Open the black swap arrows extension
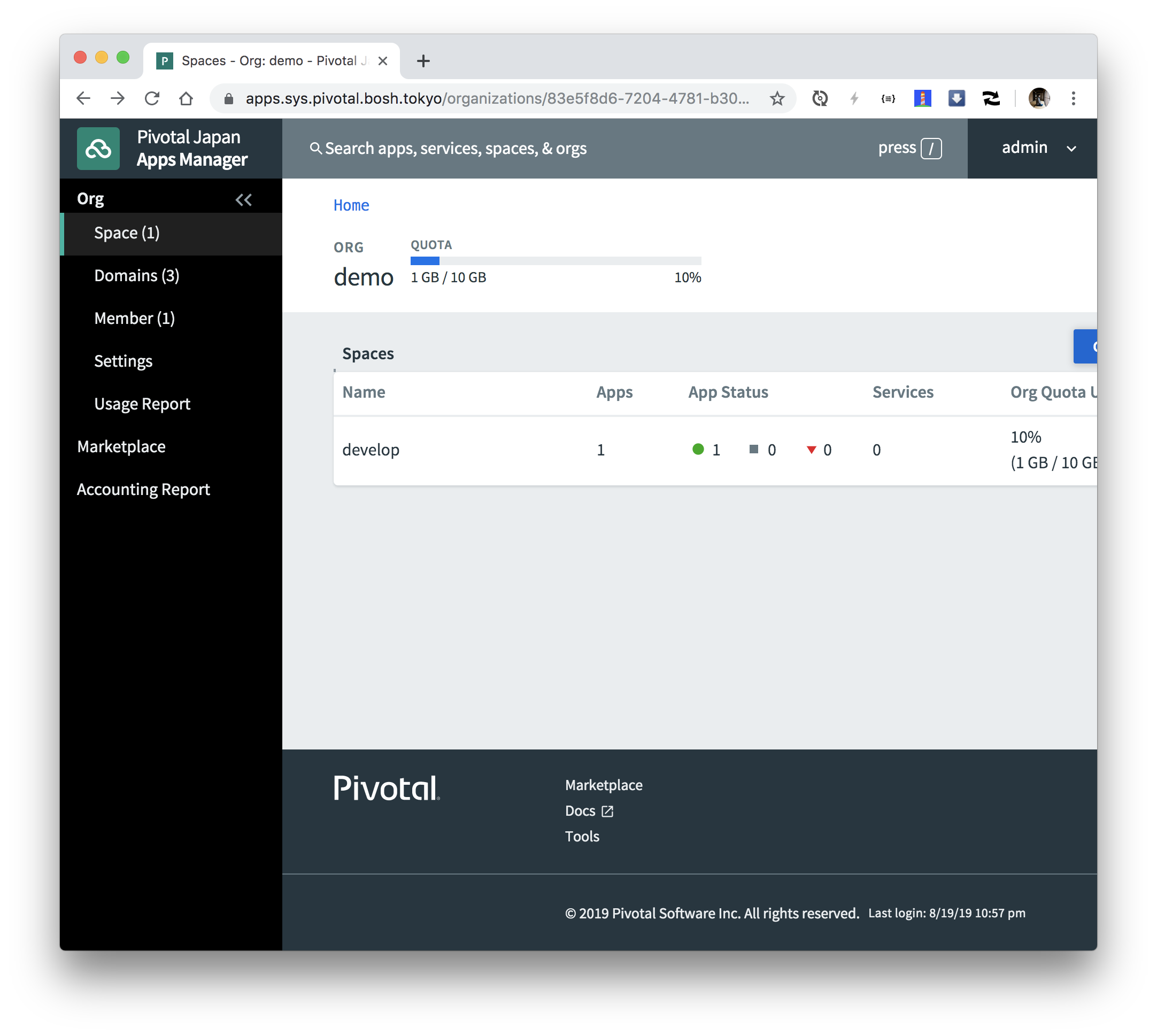 (x=991, y=98)
